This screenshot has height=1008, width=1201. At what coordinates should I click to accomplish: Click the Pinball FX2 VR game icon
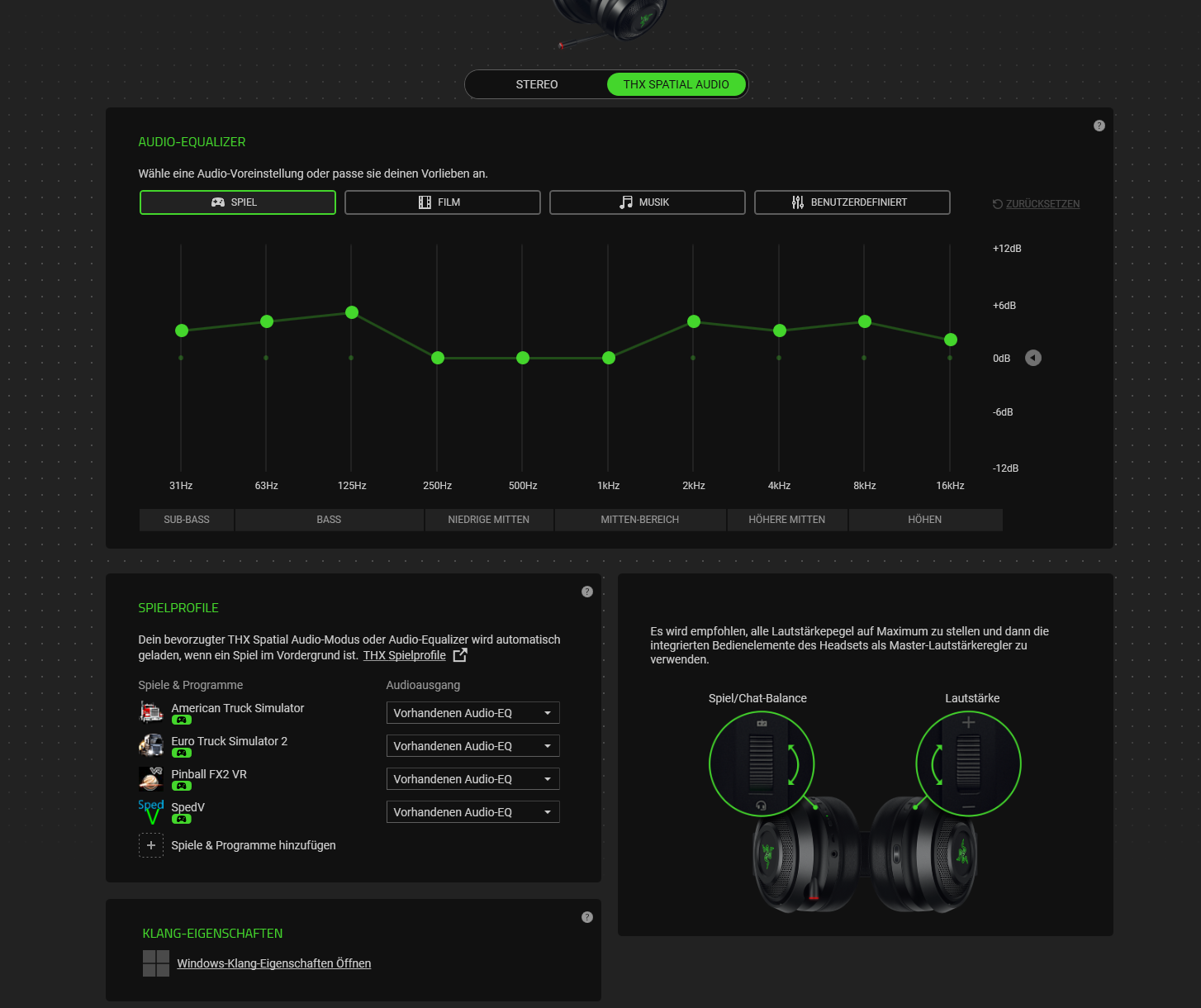(x=151, y=778)
